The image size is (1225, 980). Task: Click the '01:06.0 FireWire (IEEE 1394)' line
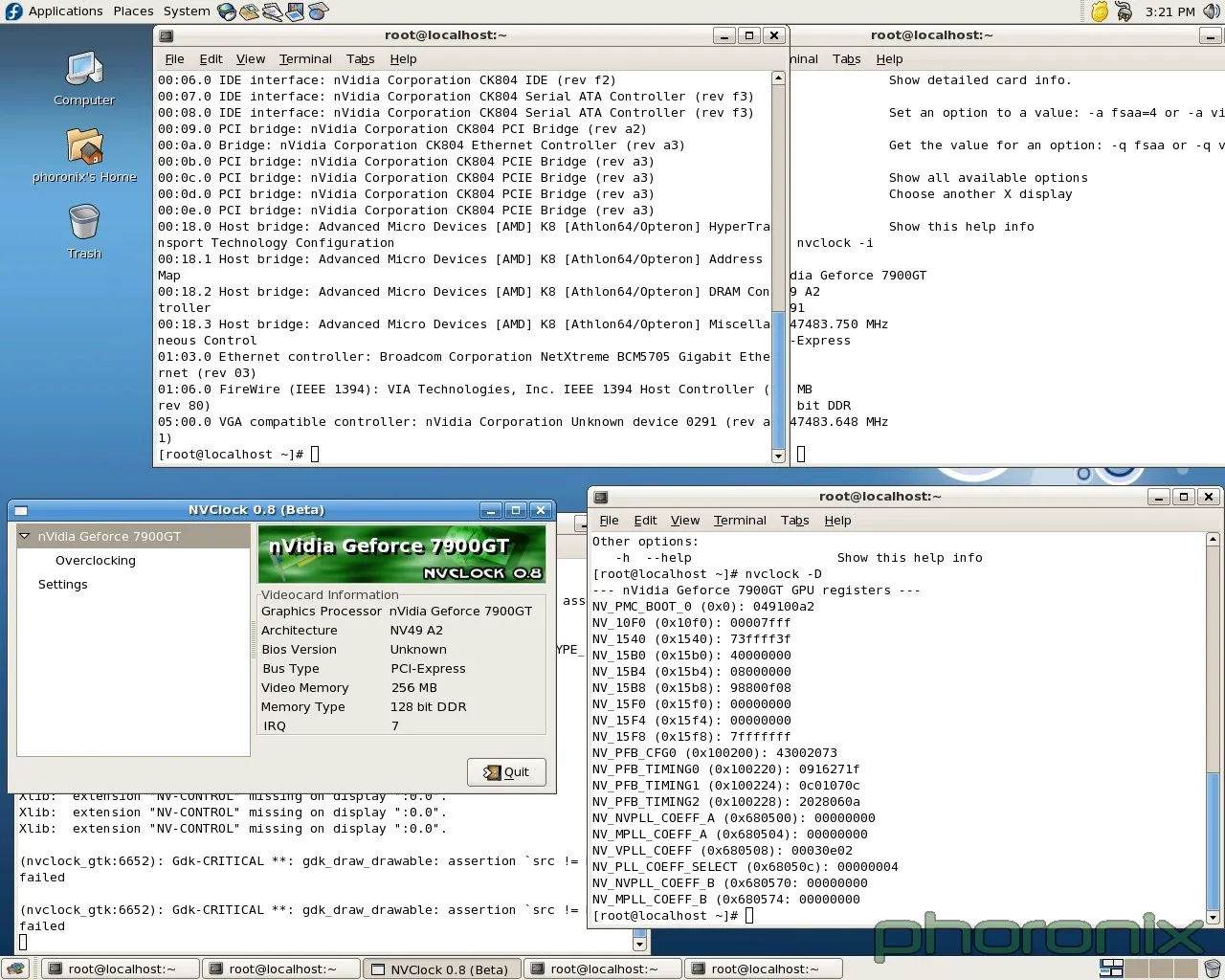pos(464,397)
